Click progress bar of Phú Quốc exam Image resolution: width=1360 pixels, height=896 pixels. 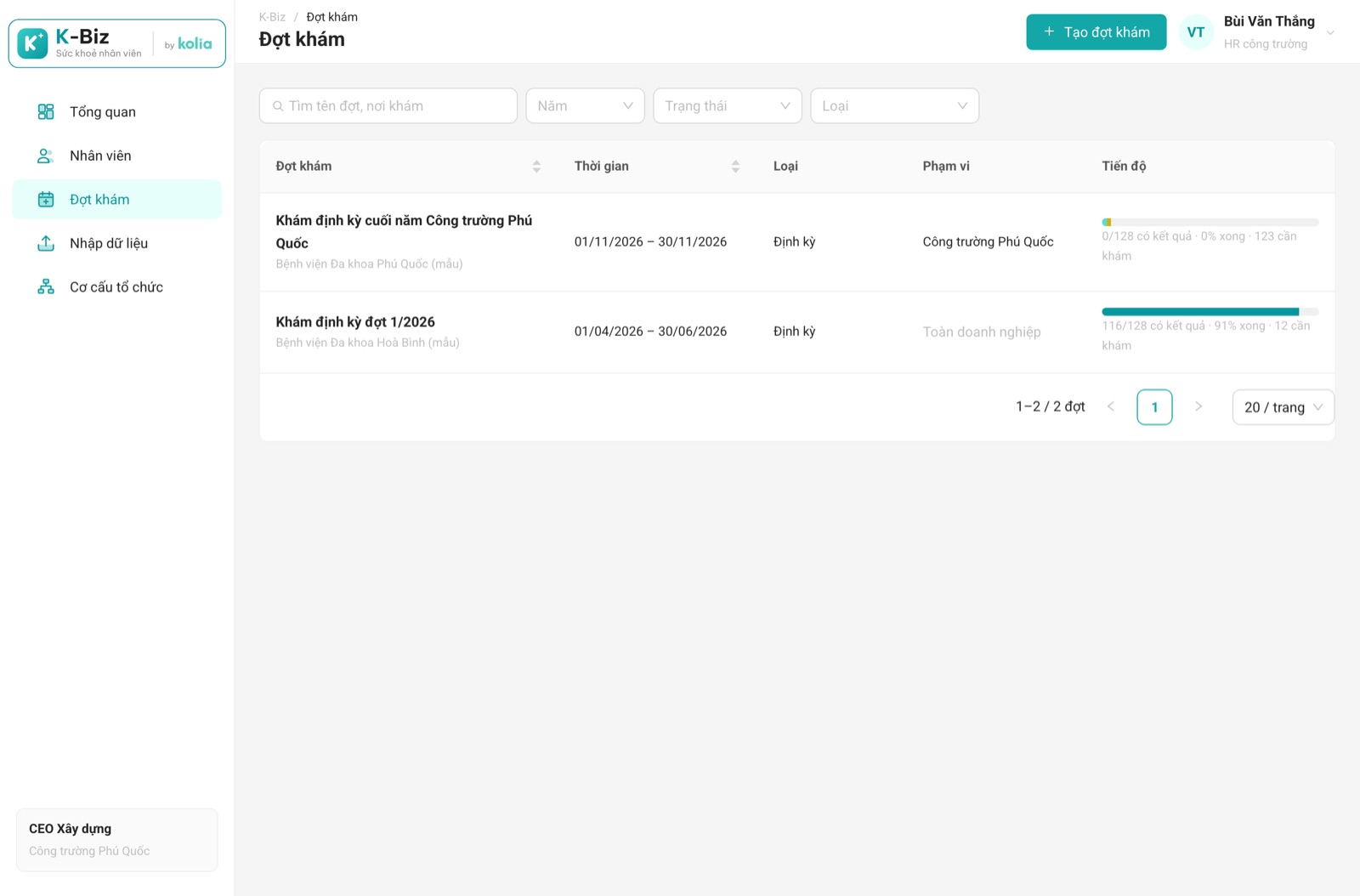[x=1210, y=223]
